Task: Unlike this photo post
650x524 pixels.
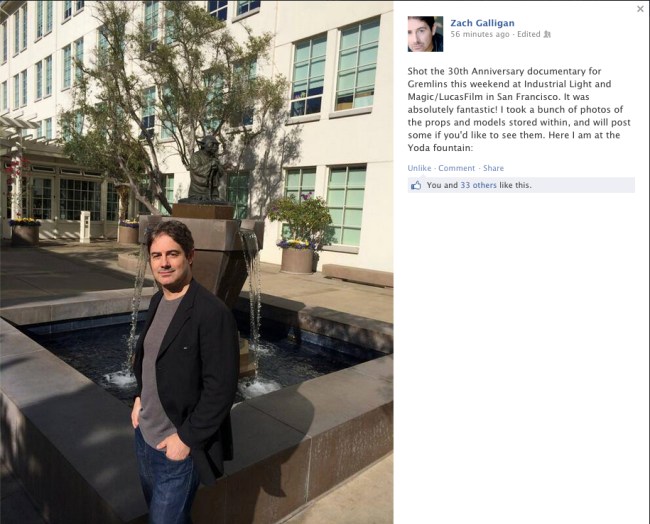Action: [419, 168]
